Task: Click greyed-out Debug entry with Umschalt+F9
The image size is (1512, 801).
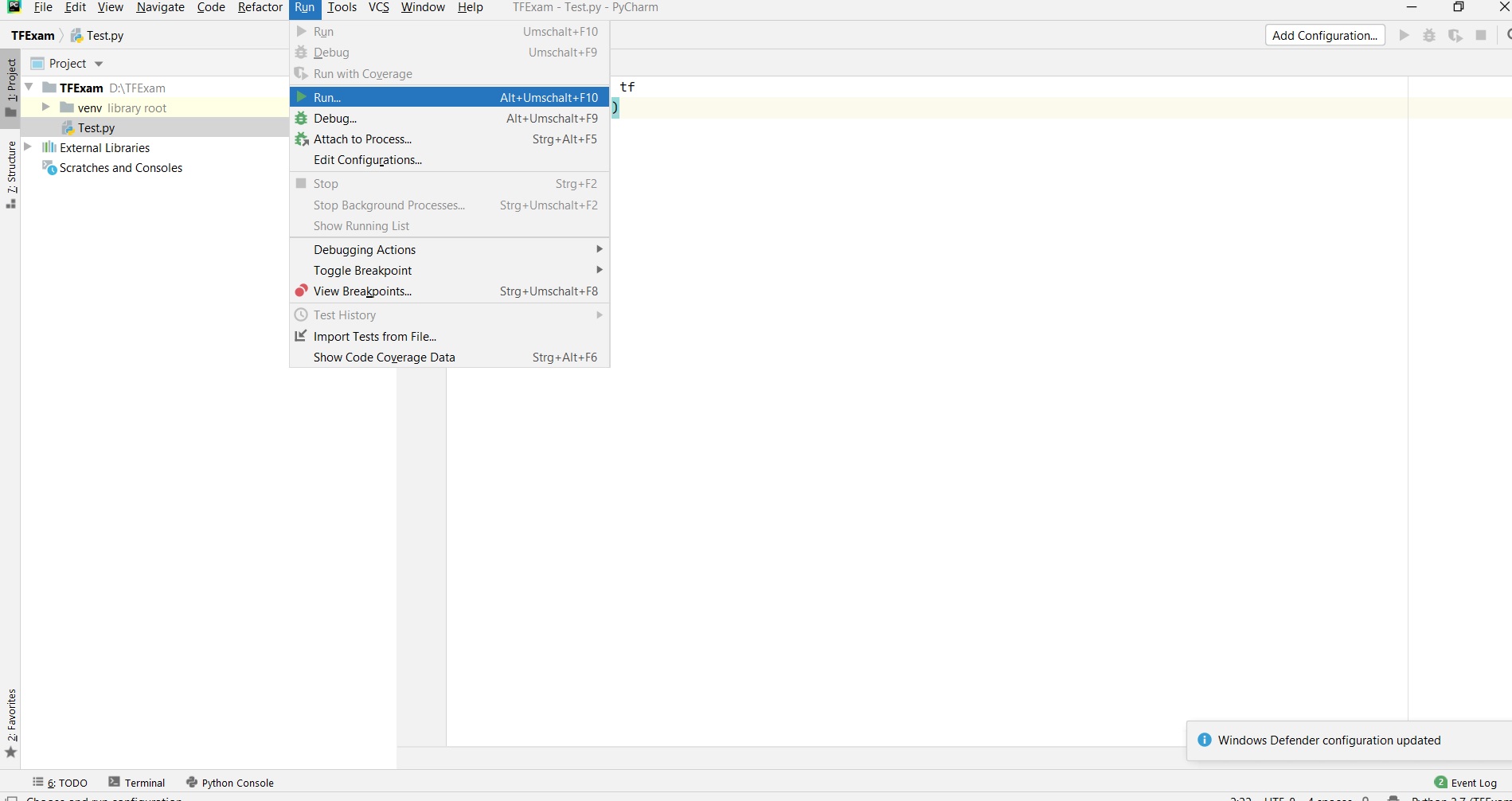Action: (449, 52)
